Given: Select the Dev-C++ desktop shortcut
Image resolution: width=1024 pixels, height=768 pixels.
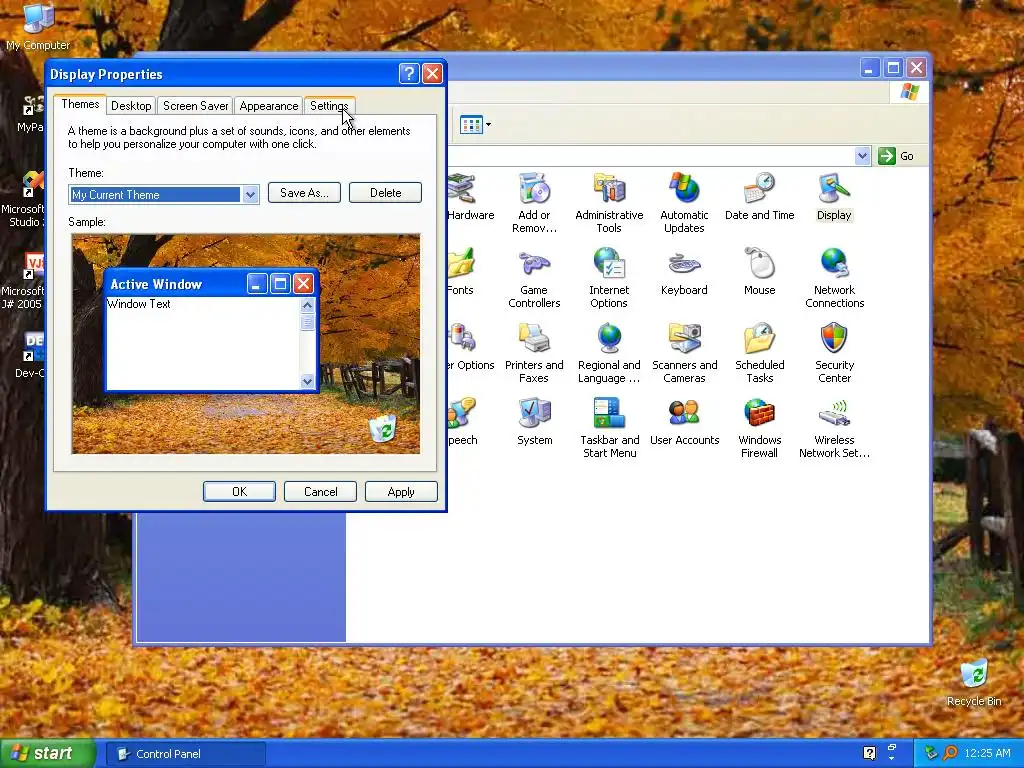Looking at the screenshot, I should click(31, 356).
